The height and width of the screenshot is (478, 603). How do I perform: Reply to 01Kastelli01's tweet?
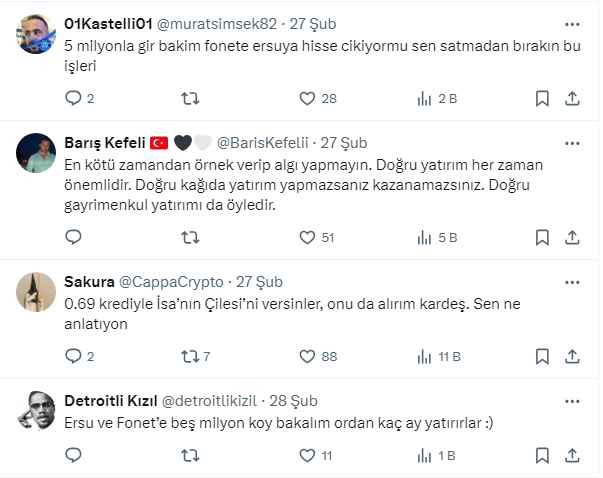pos(73,98)
